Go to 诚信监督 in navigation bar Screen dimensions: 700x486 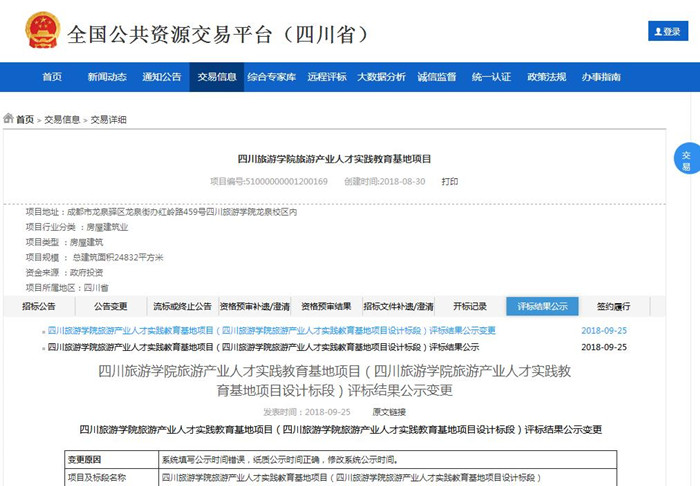coord(437,77)
